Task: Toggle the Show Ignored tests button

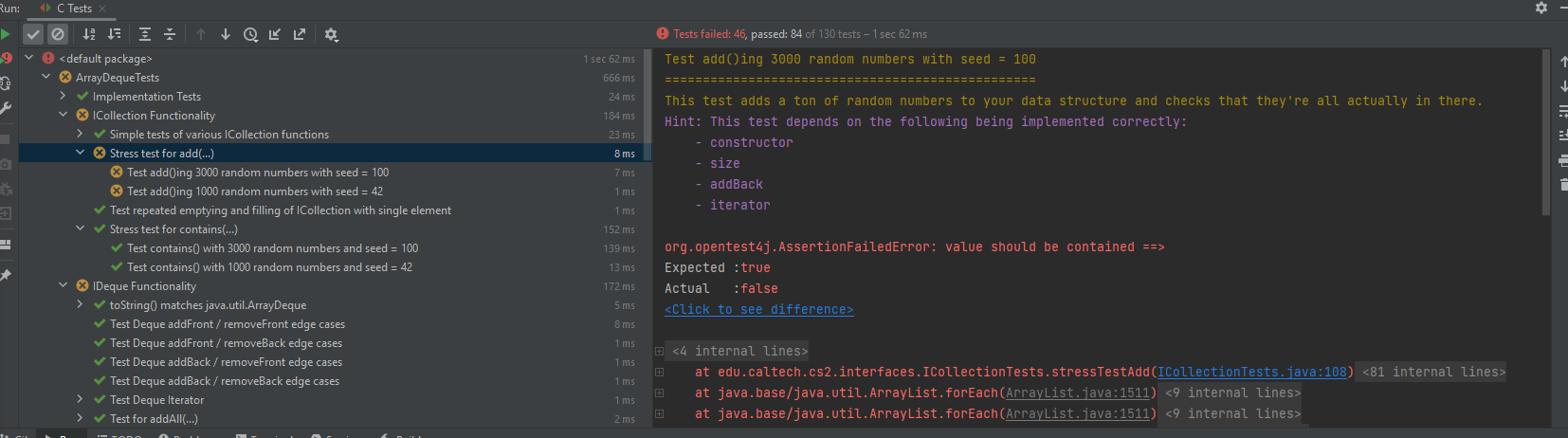Action: click(x=58, y=34)
